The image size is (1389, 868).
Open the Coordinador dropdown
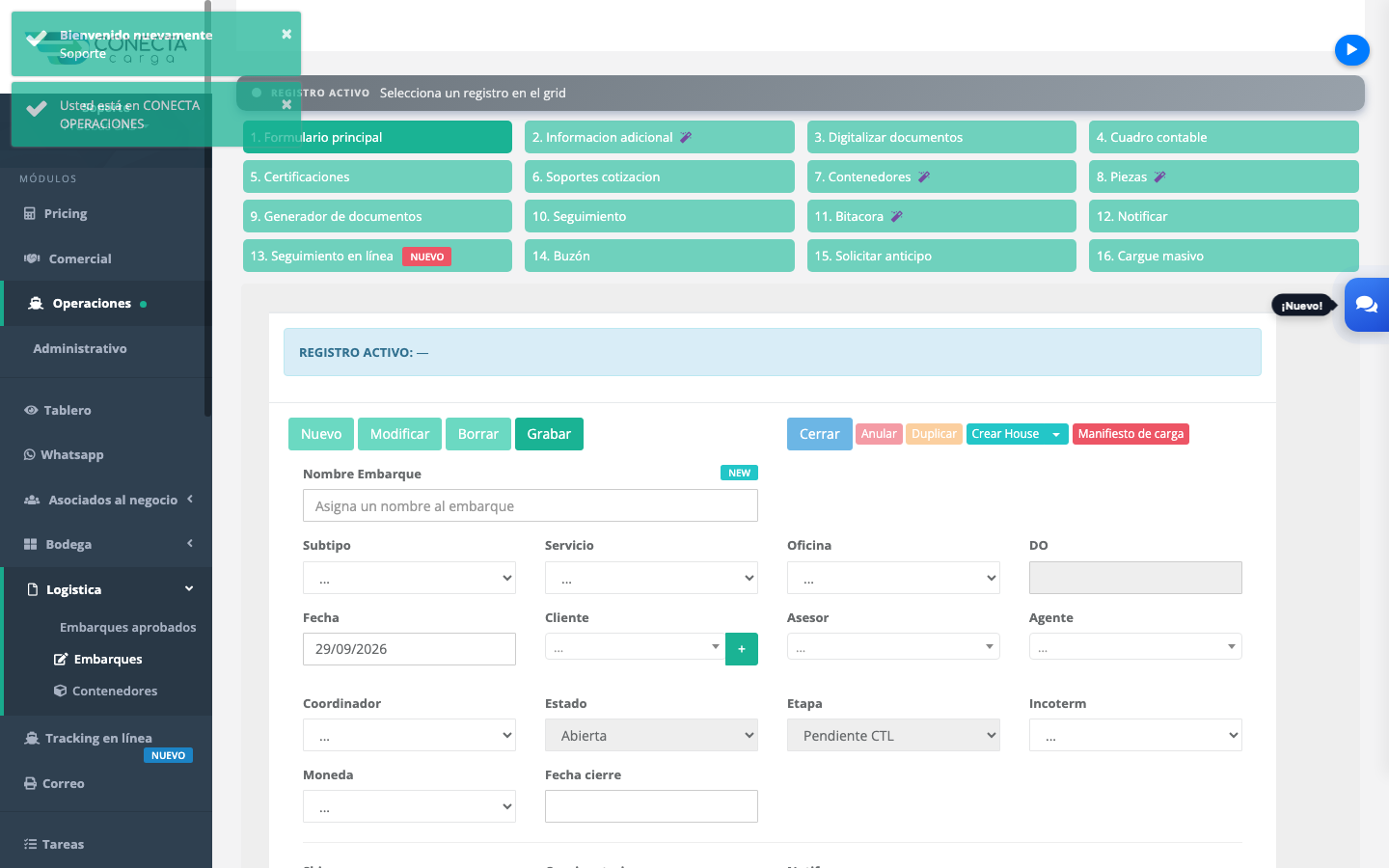coord(409,735)
